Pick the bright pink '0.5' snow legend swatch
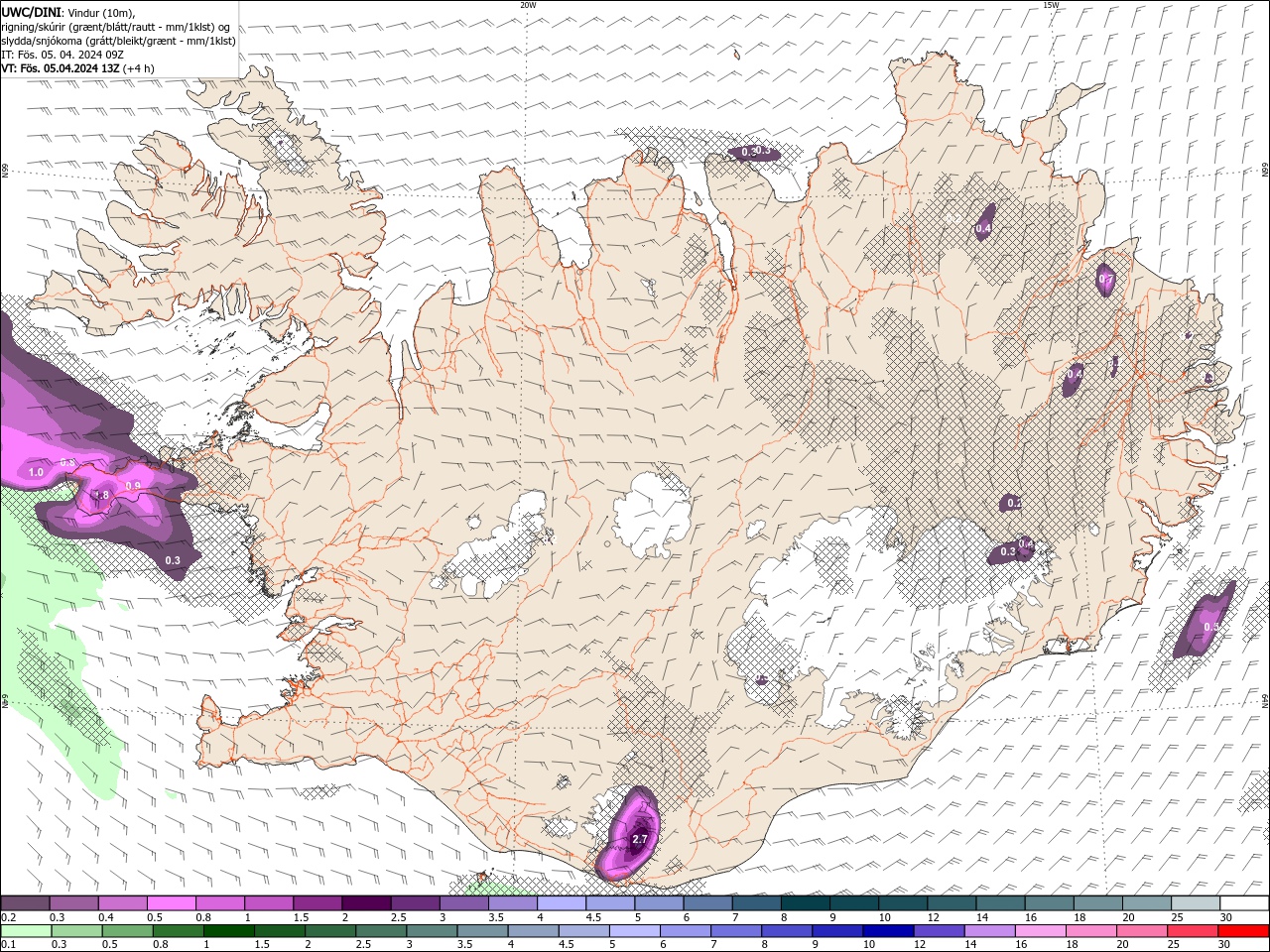The image size is (1270, 952). click(171, 902)
